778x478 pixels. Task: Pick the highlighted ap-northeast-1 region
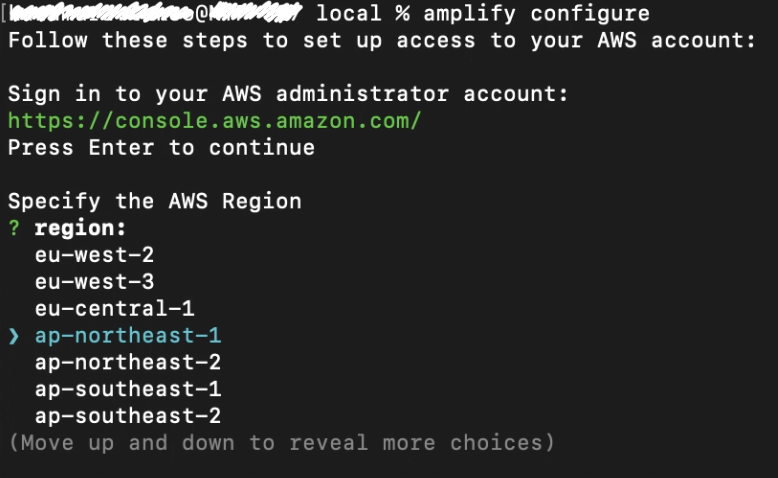click(128, 336)
